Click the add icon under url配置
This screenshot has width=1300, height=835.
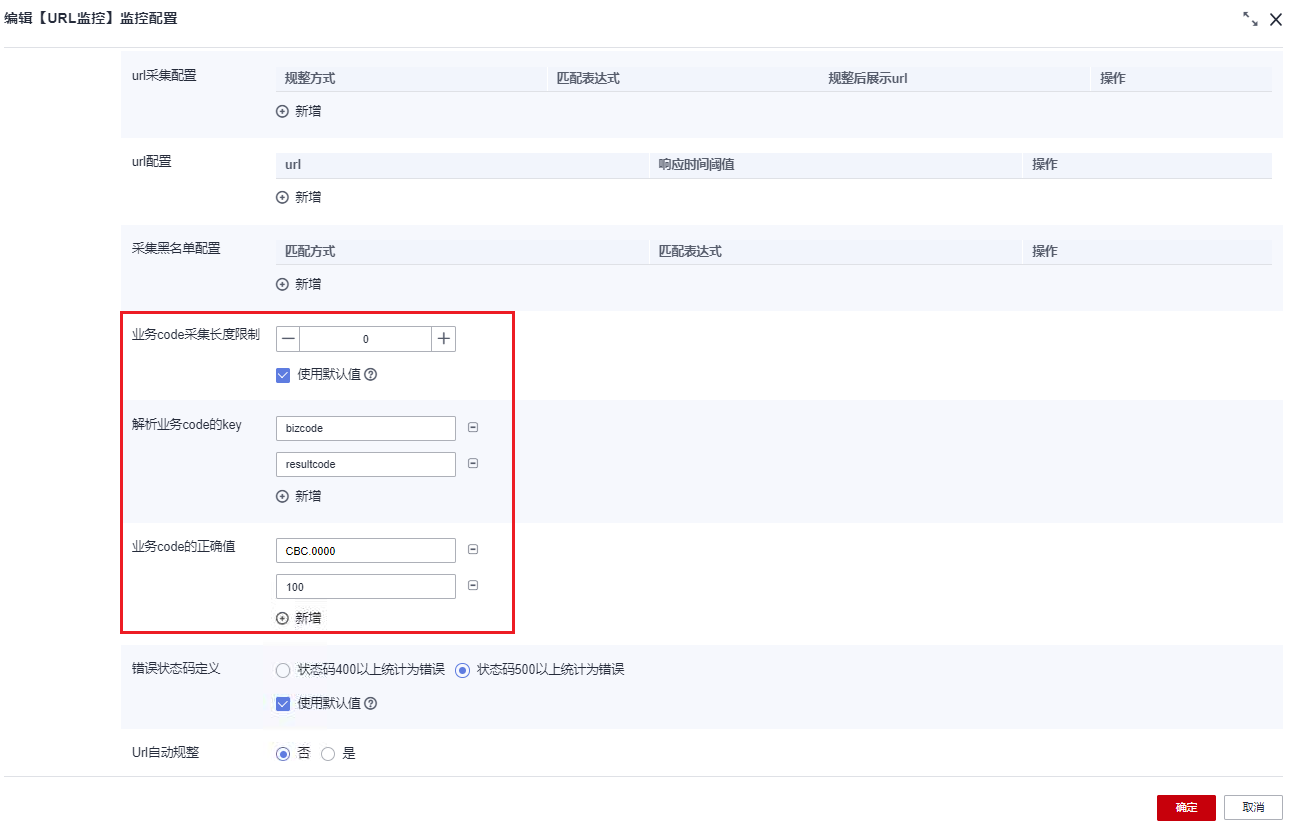pyautogui.click(x=282, y=198)
